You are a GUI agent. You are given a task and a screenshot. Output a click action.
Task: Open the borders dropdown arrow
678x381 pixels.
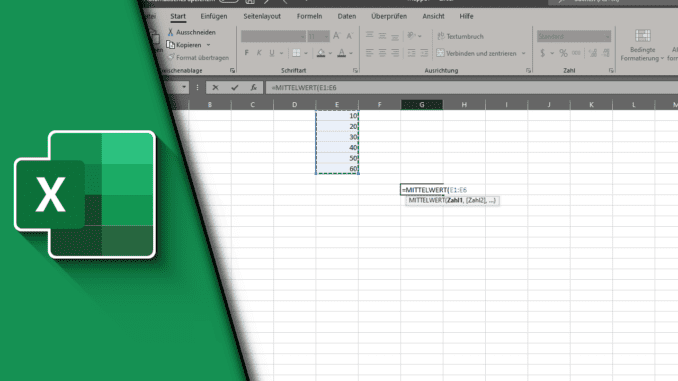306,53
